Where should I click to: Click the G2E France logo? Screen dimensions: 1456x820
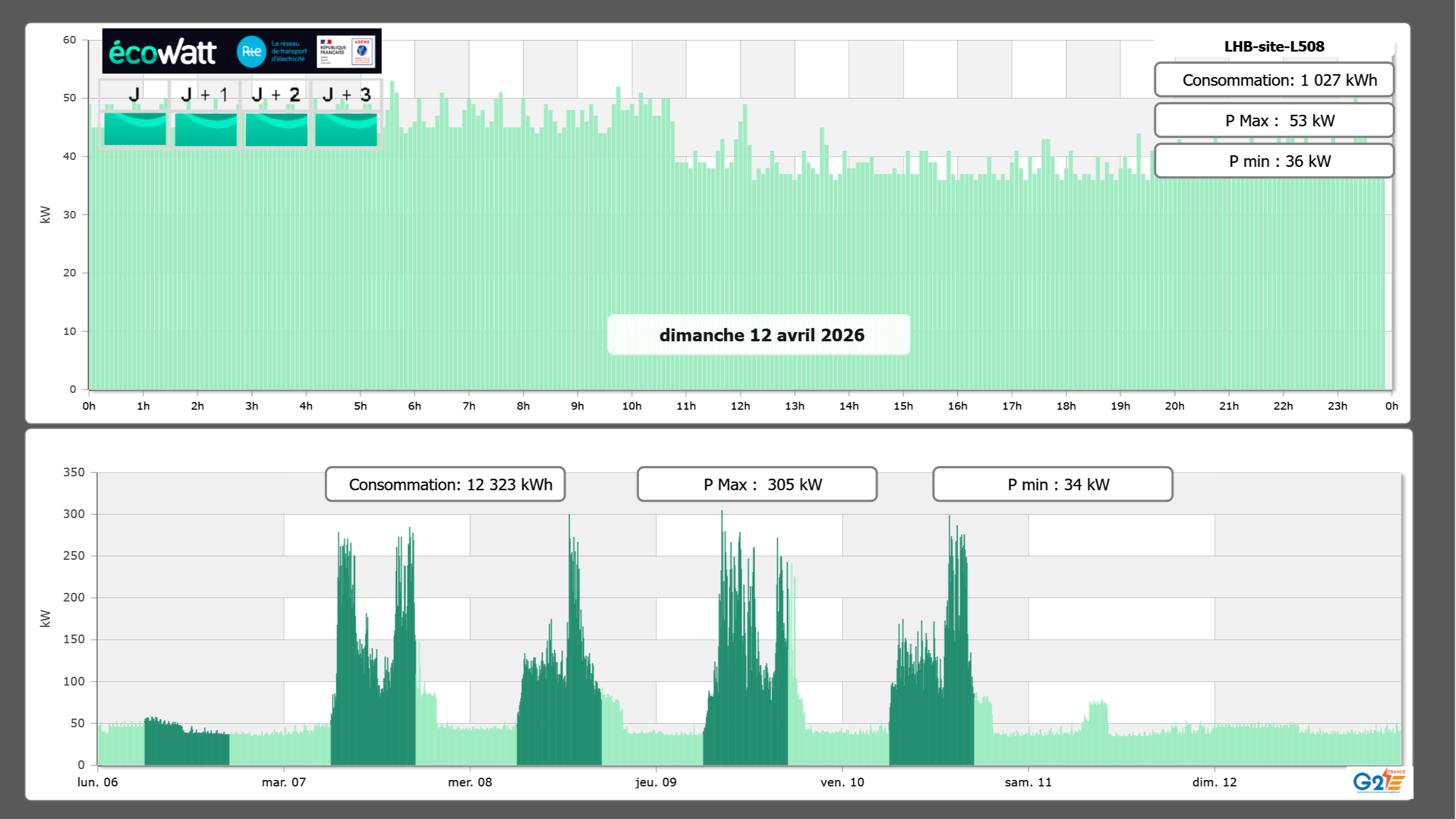[x=1379, y=781]
